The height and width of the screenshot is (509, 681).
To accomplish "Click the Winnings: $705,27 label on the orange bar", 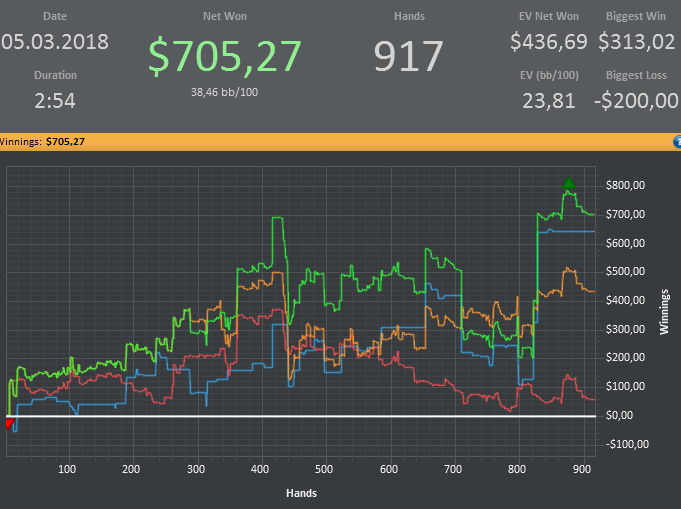I will (42, 142).
